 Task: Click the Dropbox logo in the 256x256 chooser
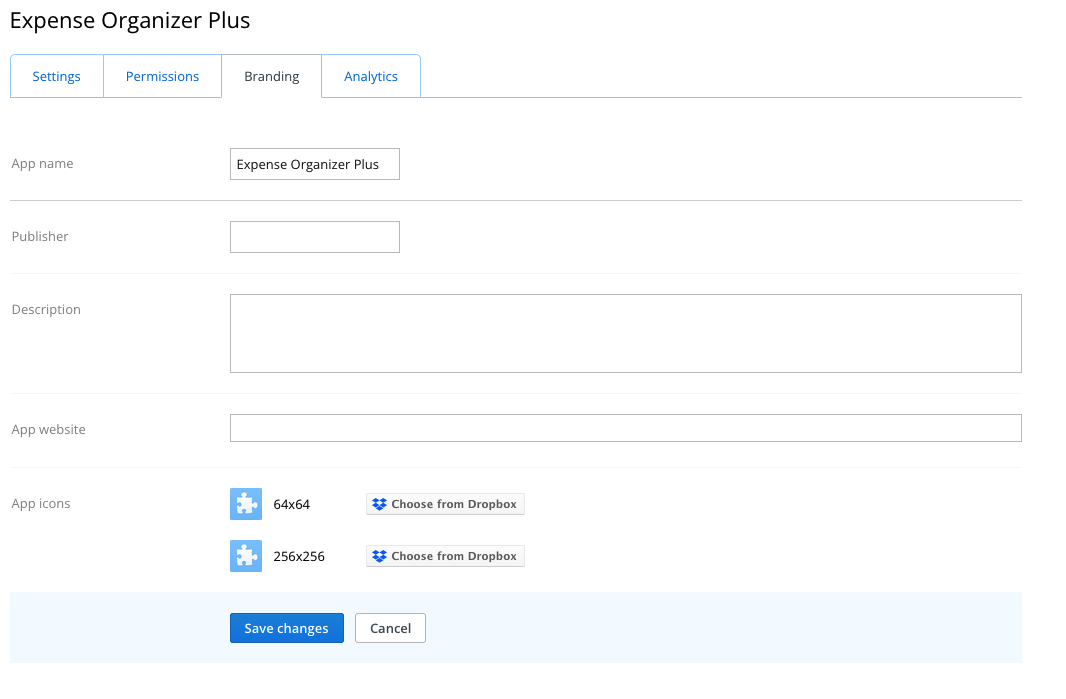[379, 556]
